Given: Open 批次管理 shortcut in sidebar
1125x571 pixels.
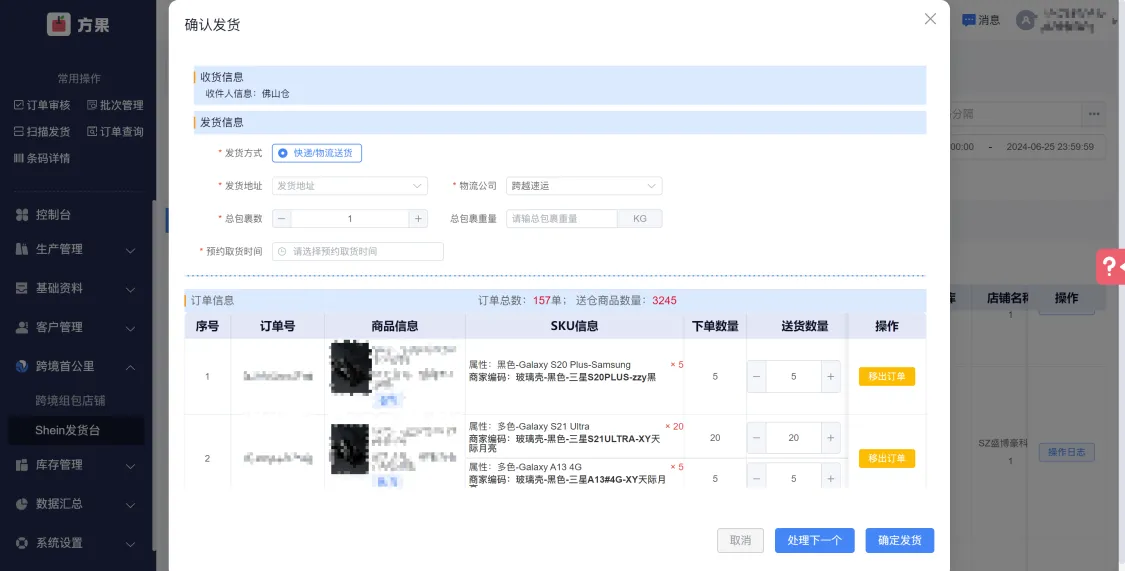Looking at the screenshot, I should pyautogui.click(x=116, y=105).
